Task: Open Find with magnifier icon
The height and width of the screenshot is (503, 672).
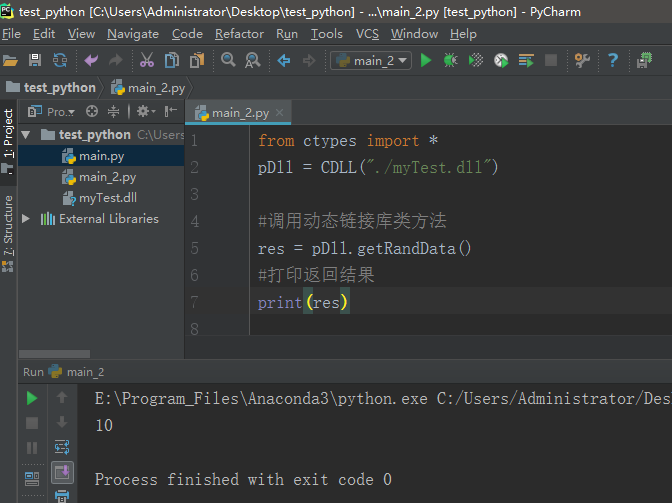Action: tap(228, 60)
